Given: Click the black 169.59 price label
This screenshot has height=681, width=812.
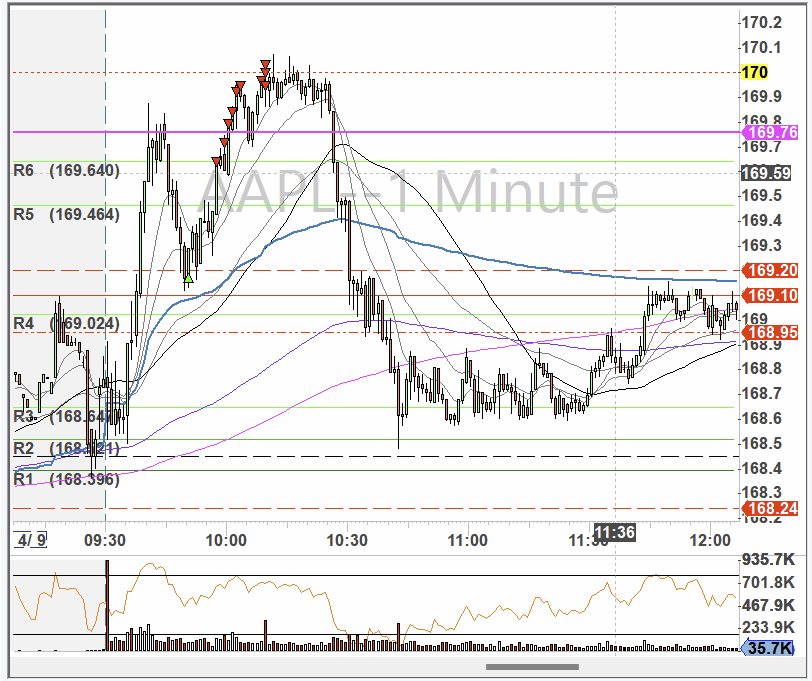Looking at the screenshot, I should [x=767, y=173].
